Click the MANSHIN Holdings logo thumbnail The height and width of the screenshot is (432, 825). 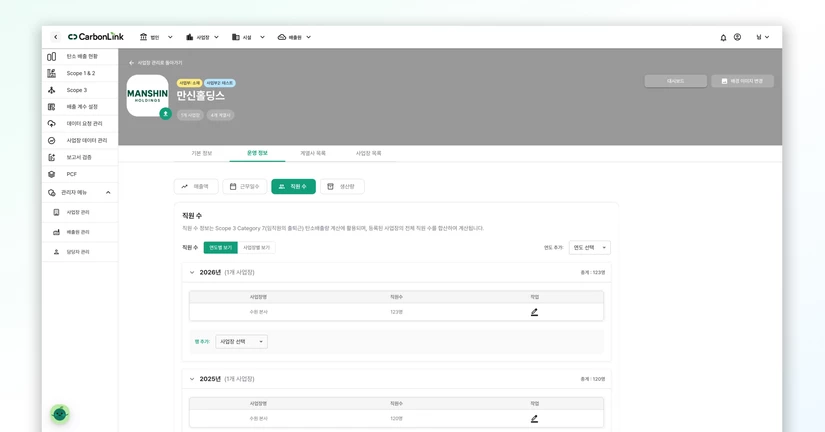click(x=148, y=96)
